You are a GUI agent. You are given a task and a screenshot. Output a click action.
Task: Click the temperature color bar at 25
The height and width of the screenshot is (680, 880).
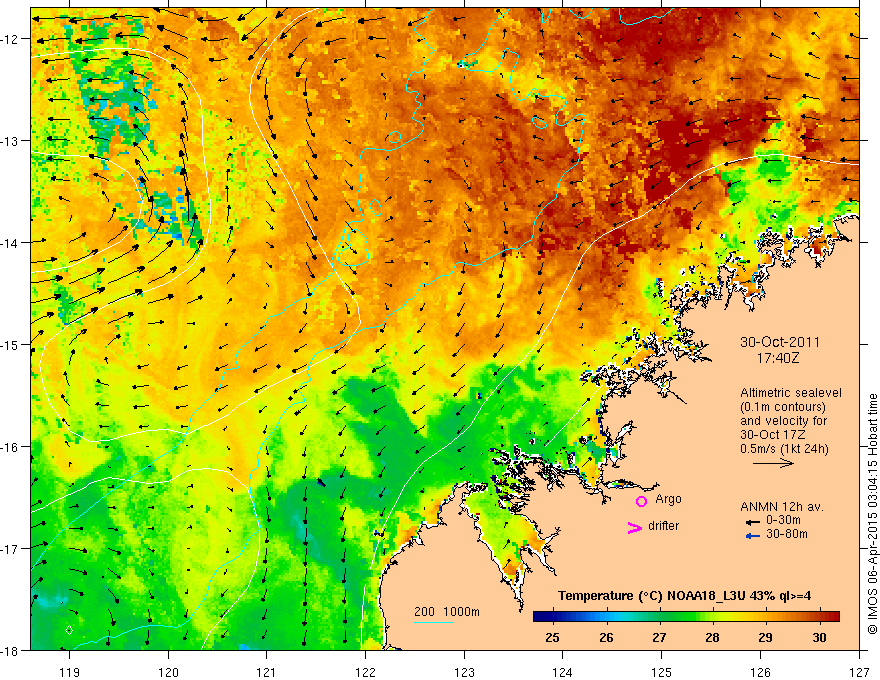(552, 617)
